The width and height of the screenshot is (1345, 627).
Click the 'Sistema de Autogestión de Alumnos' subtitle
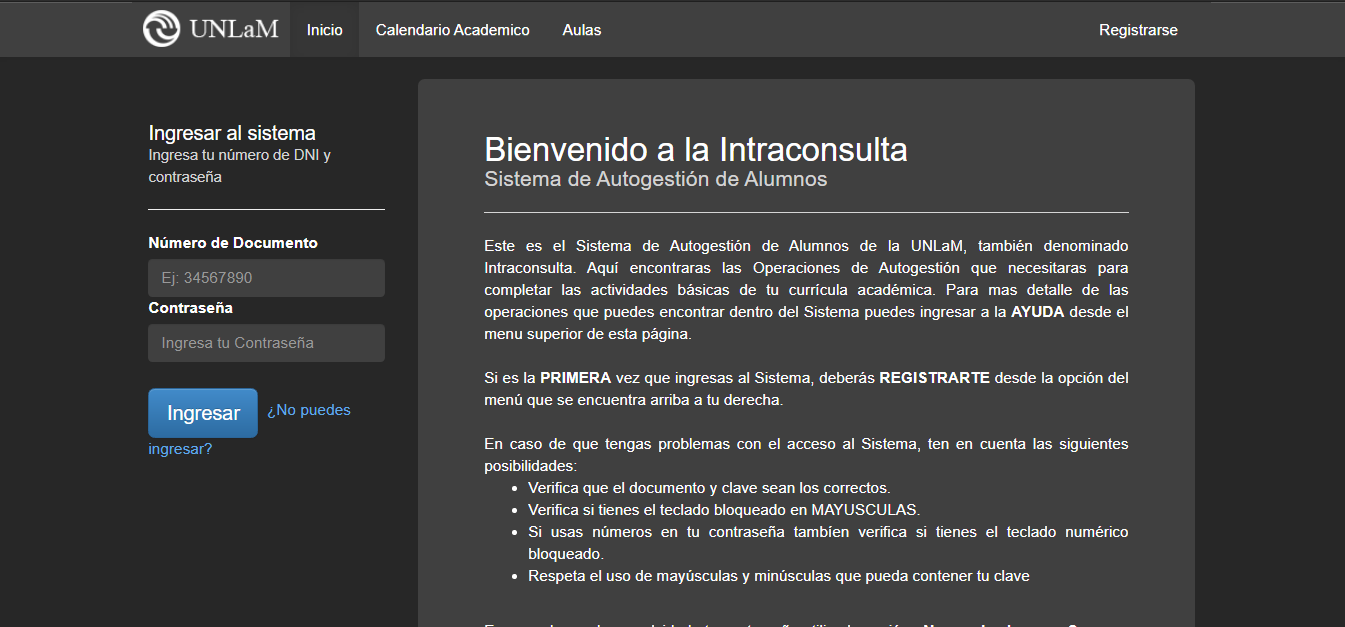click(x=656, y=179)
